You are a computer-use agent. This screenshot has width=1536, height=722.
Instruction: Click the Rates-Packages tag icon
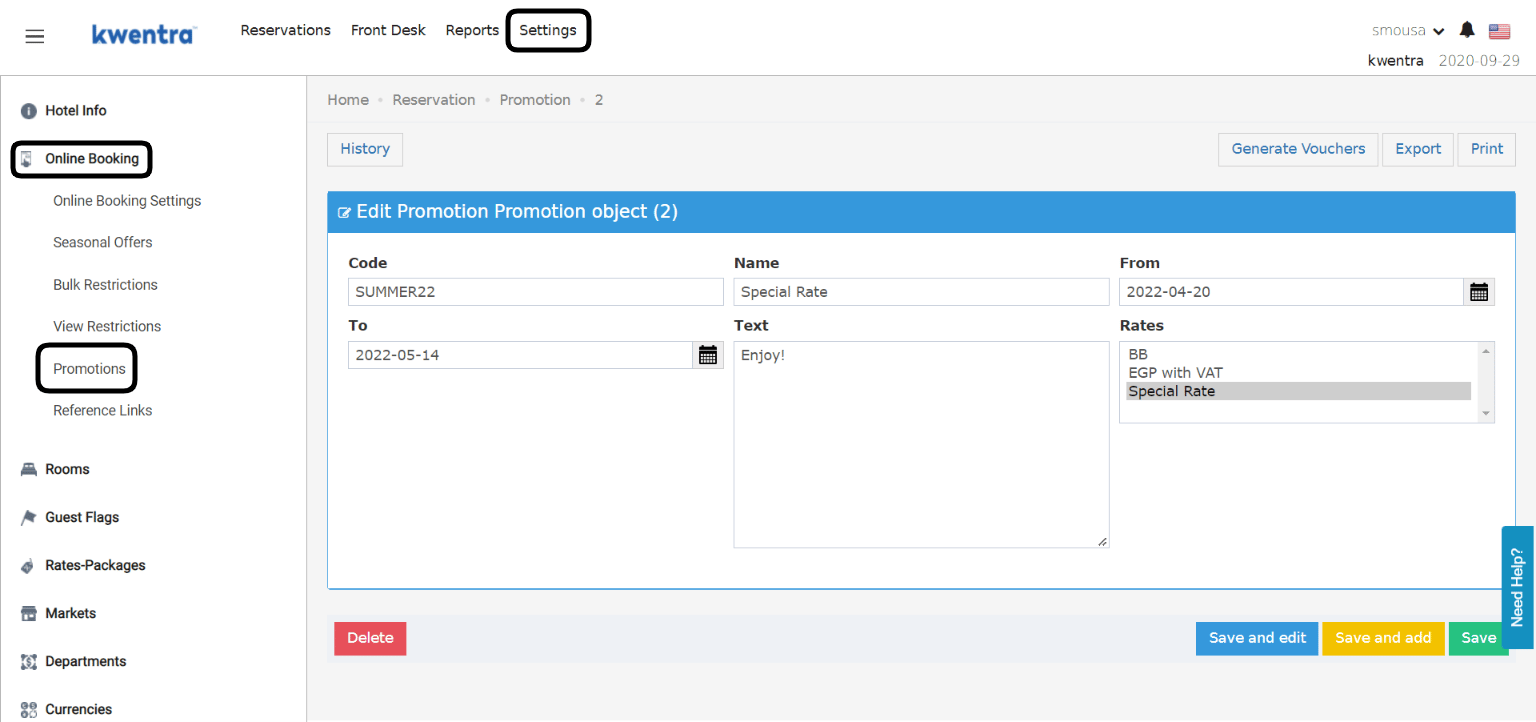point(28,566)
